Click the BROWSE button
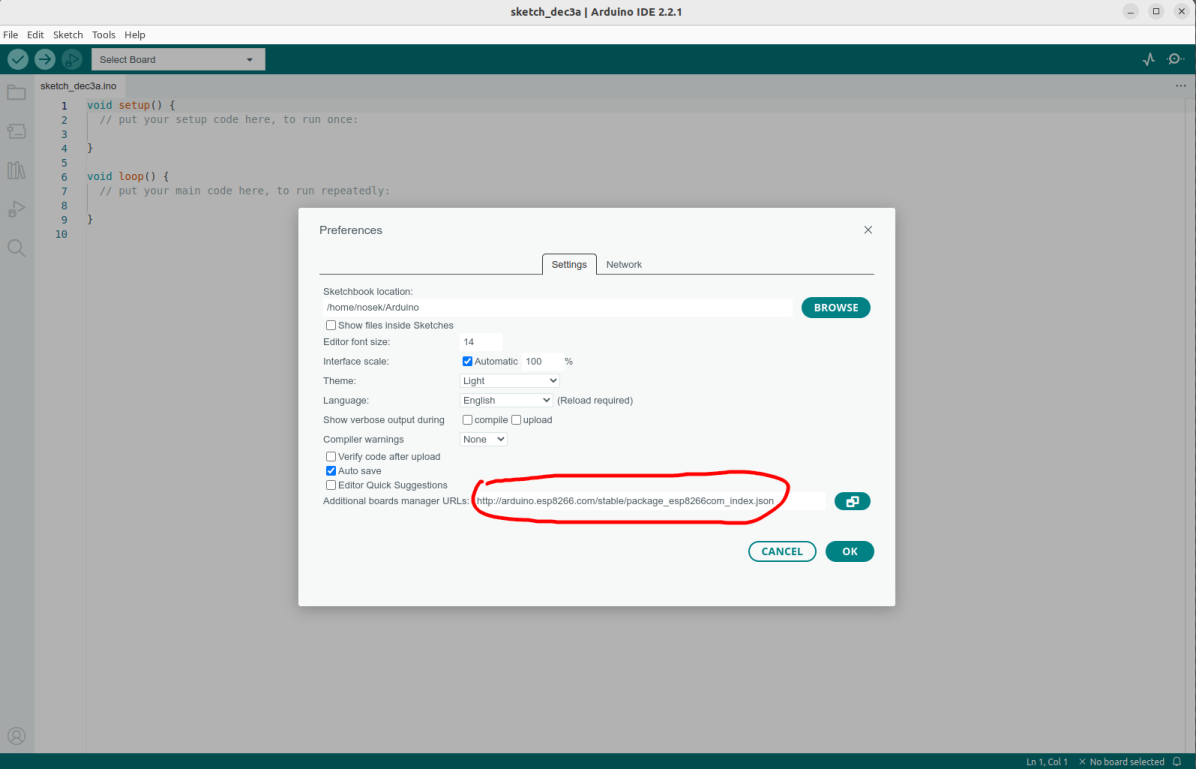This screenshot has height=769, width=1196. [x=835, y=307]
